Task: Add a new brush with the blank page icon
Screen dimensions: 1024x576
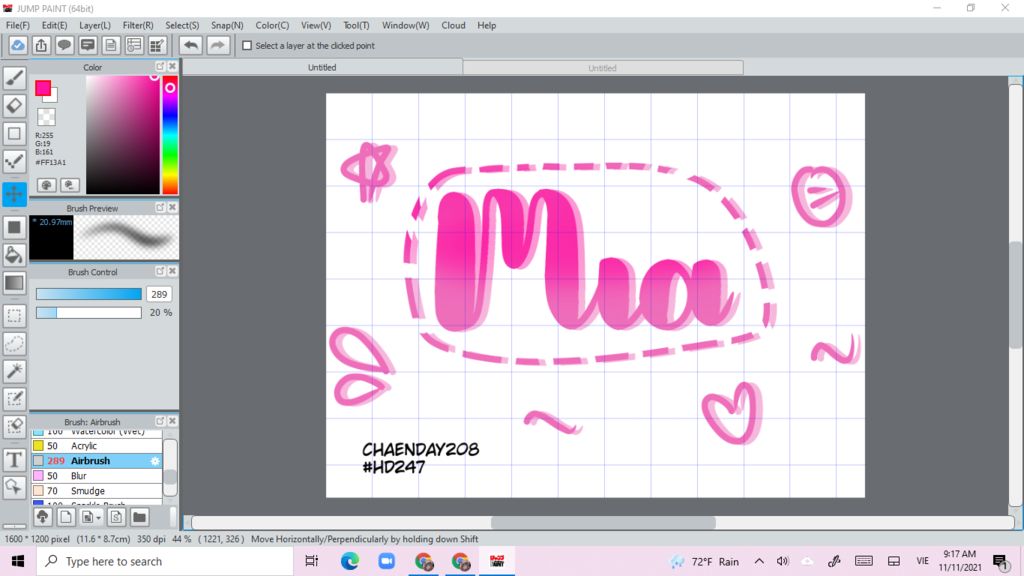Action: 66,517
